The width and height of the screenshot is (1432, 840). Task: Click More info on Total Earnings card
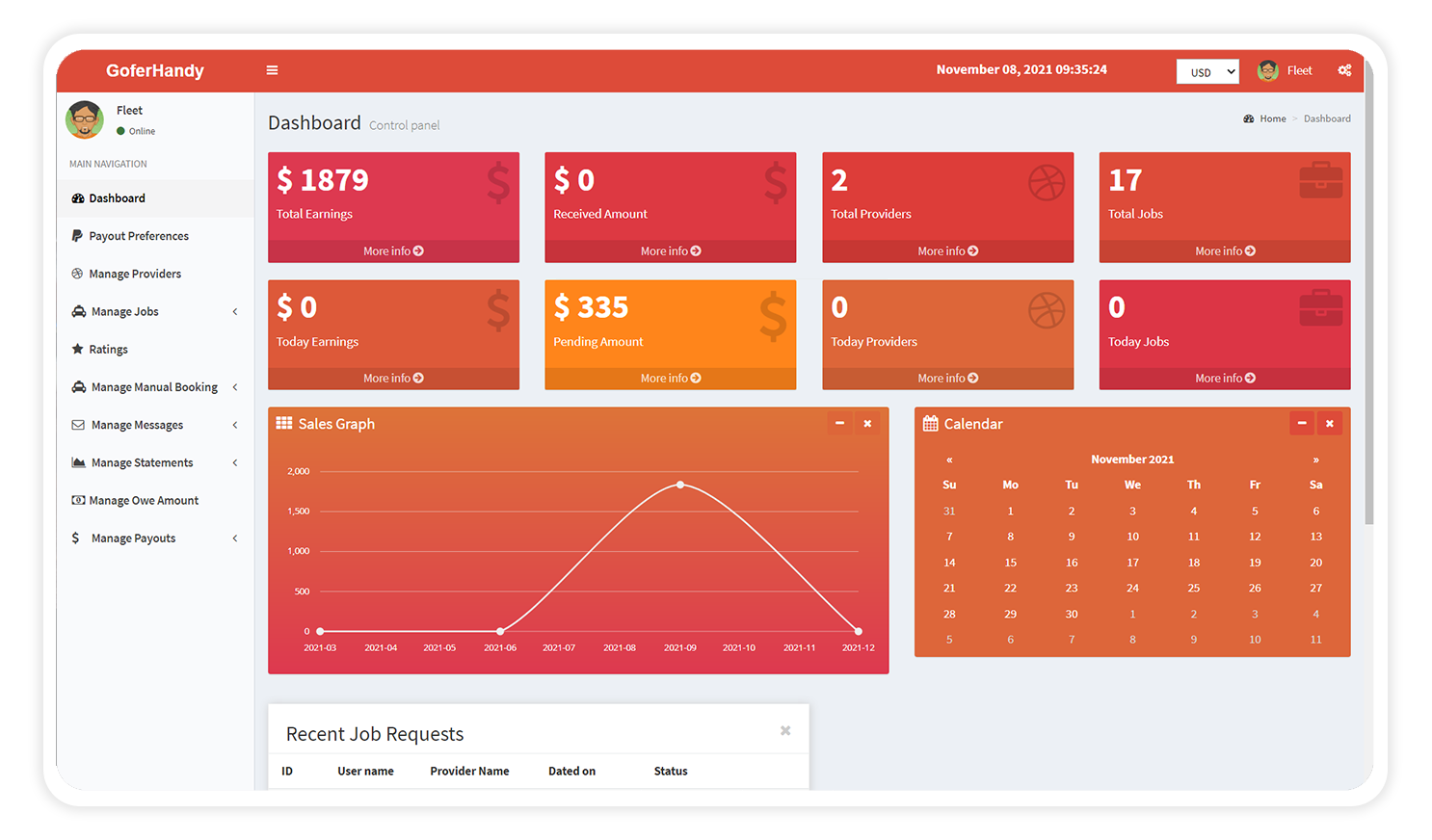(x=393, y=251)
